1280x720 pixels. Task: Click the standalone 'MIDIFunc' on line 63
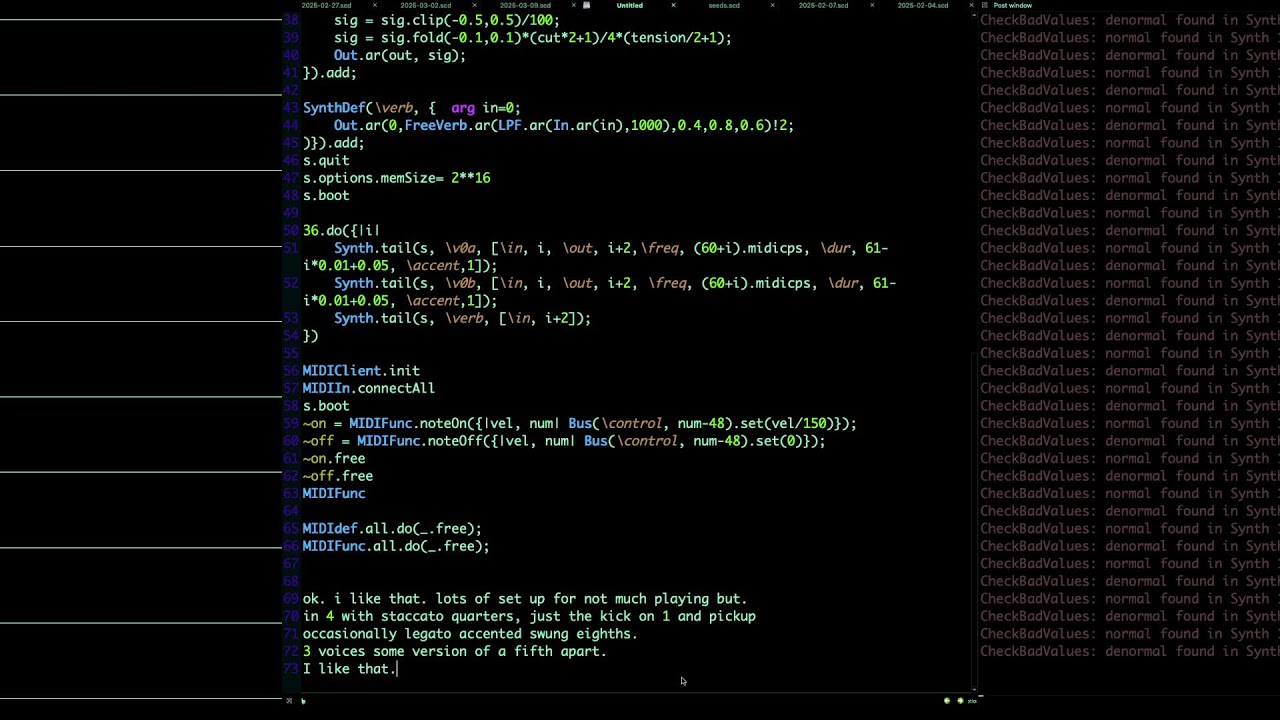[x=334, y=493]
